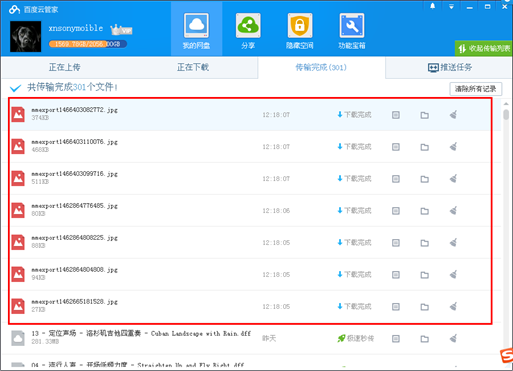Open folder for mmexport1462864776485.jpg

point(424,211)
